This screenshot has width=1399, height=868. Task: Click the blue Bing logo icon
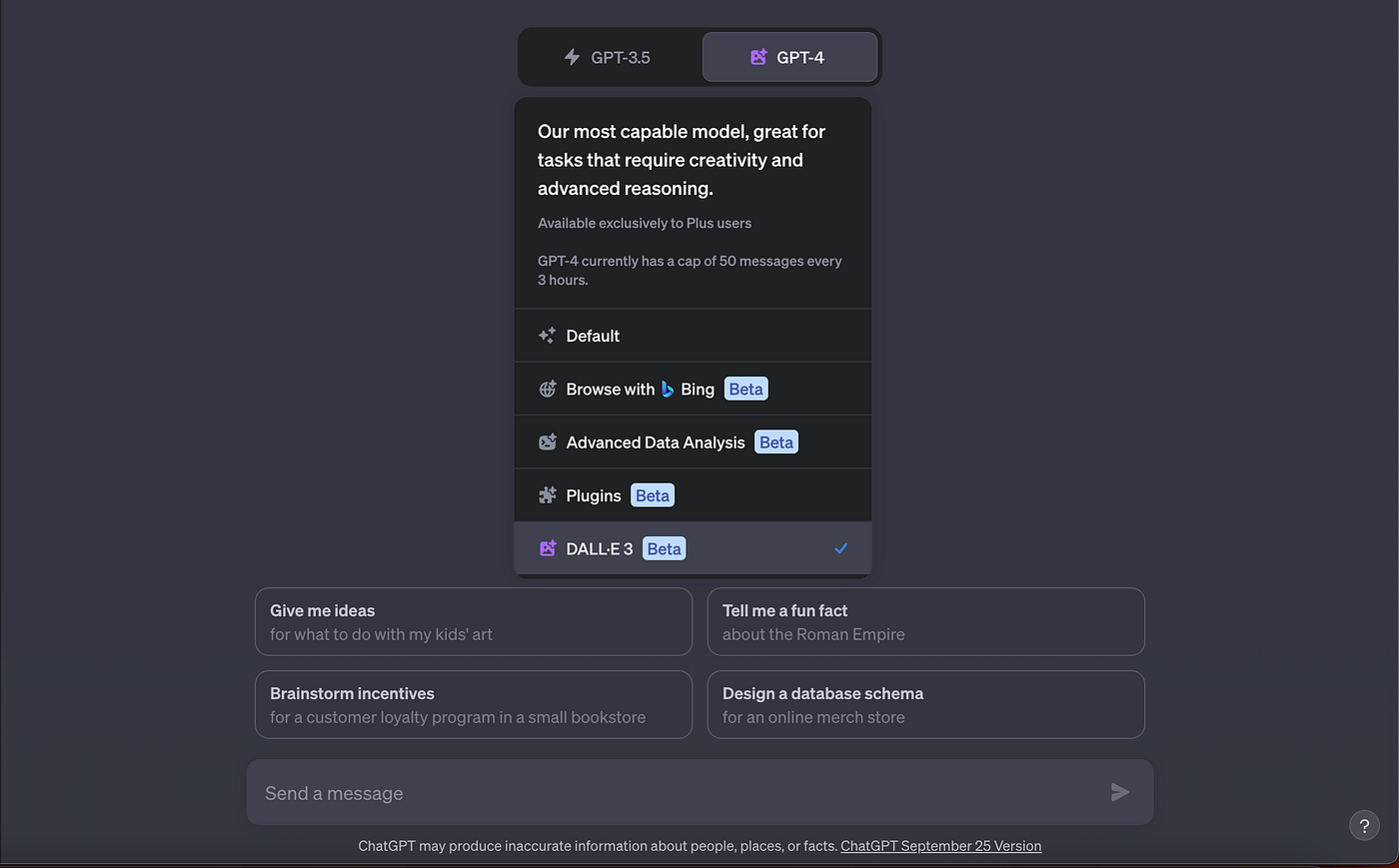click(668, 390)
